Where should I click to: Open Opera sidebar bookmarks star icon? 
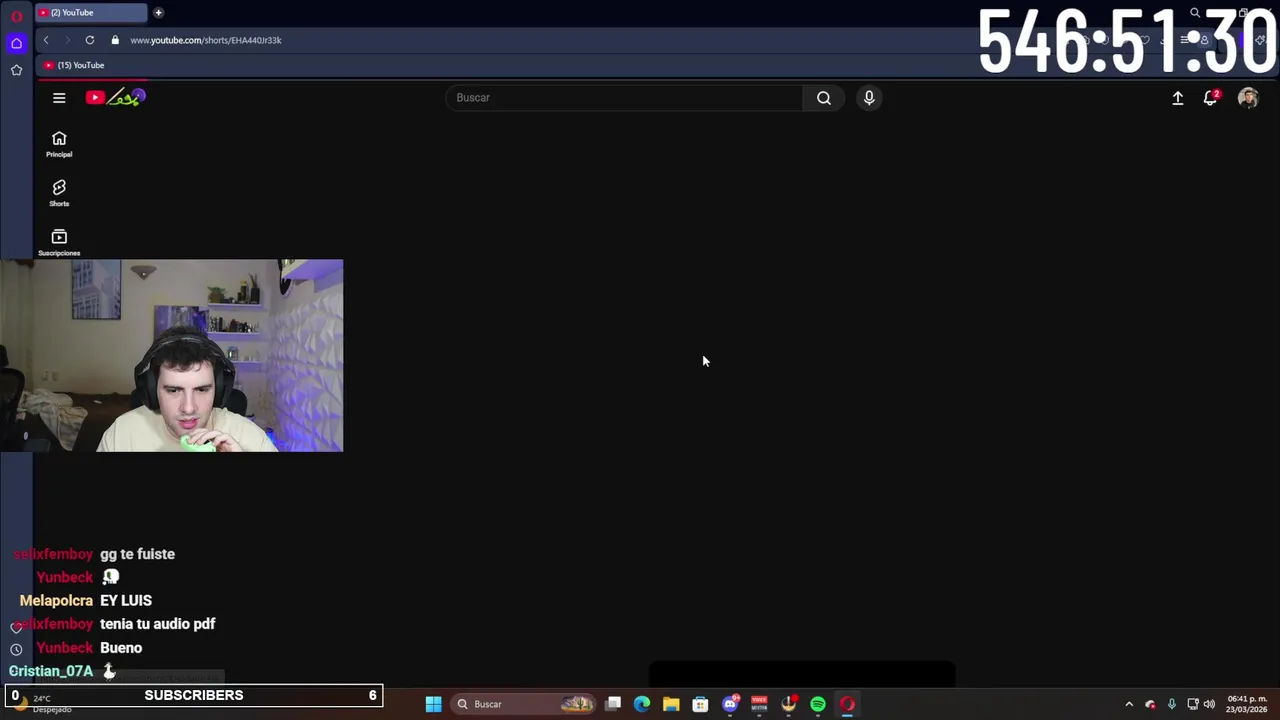pyautogui.click(x=16, y=70)
